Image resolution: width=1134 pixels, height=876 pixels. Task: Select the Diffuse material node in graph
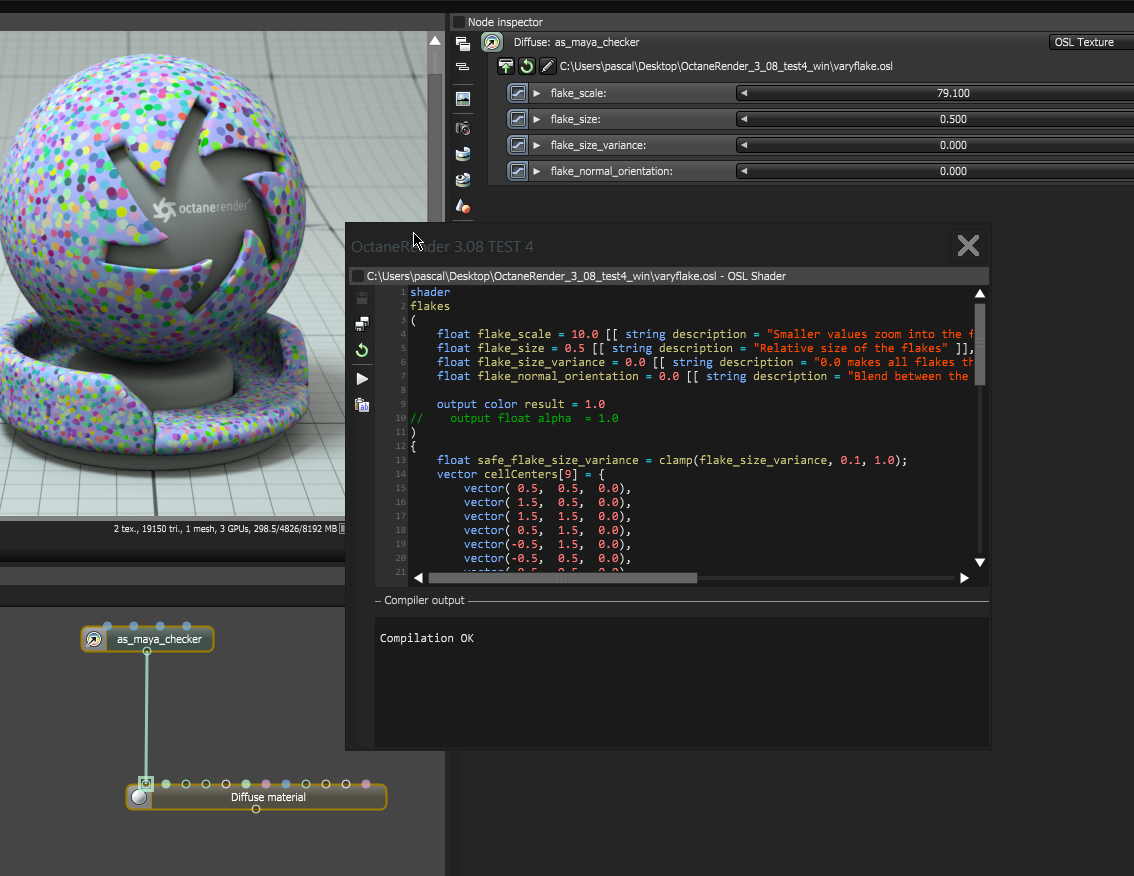257,797
